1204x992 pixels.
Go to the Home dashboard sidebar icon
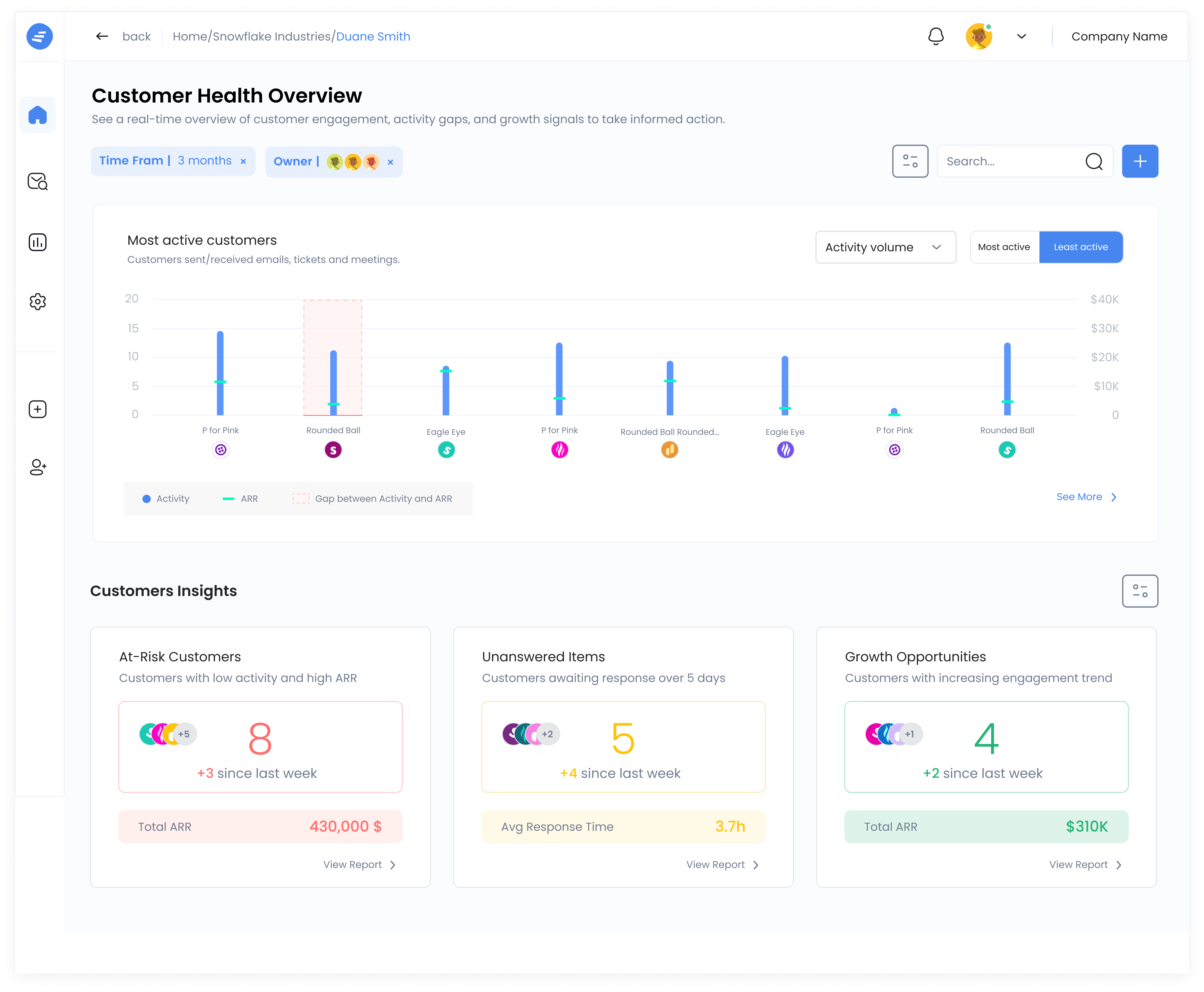(x=38, y=115)
